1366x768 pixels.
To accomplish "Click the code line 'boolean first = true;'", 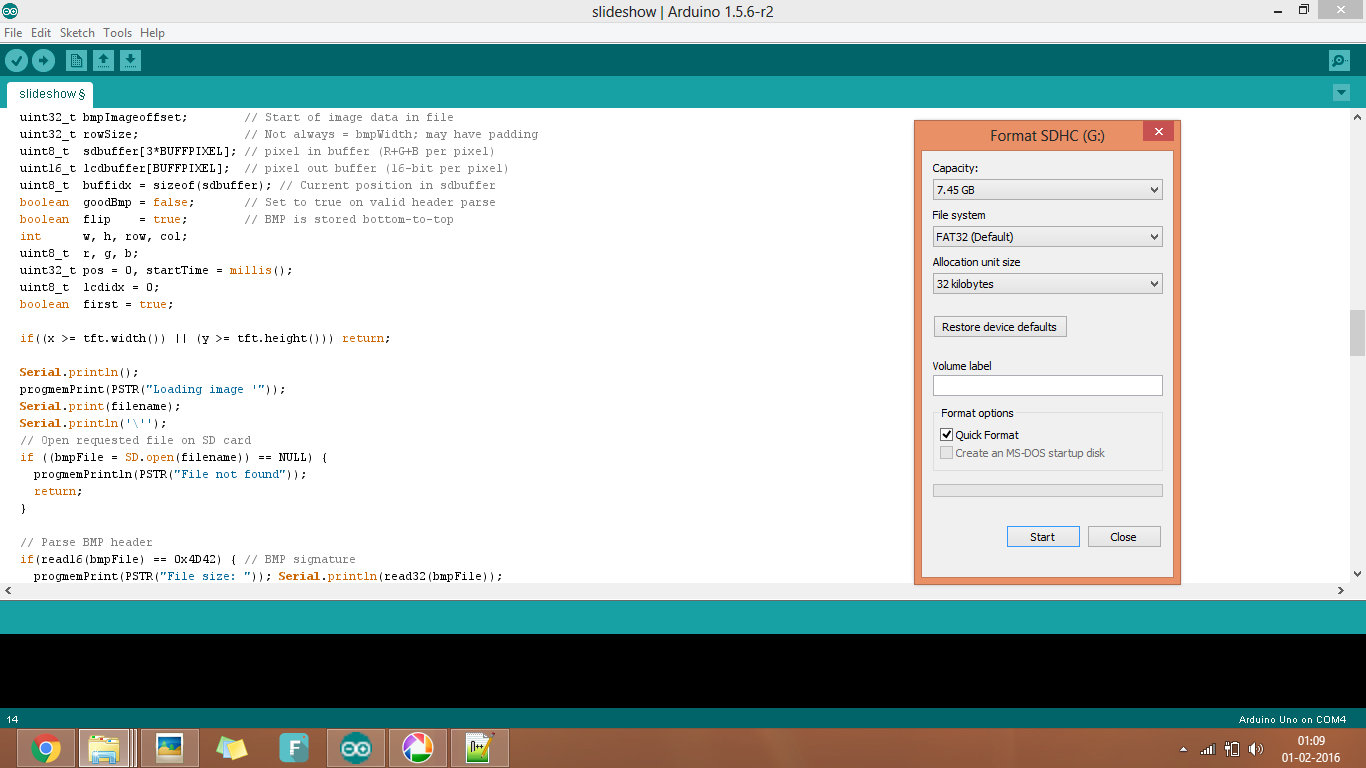I will click(96, 304).
